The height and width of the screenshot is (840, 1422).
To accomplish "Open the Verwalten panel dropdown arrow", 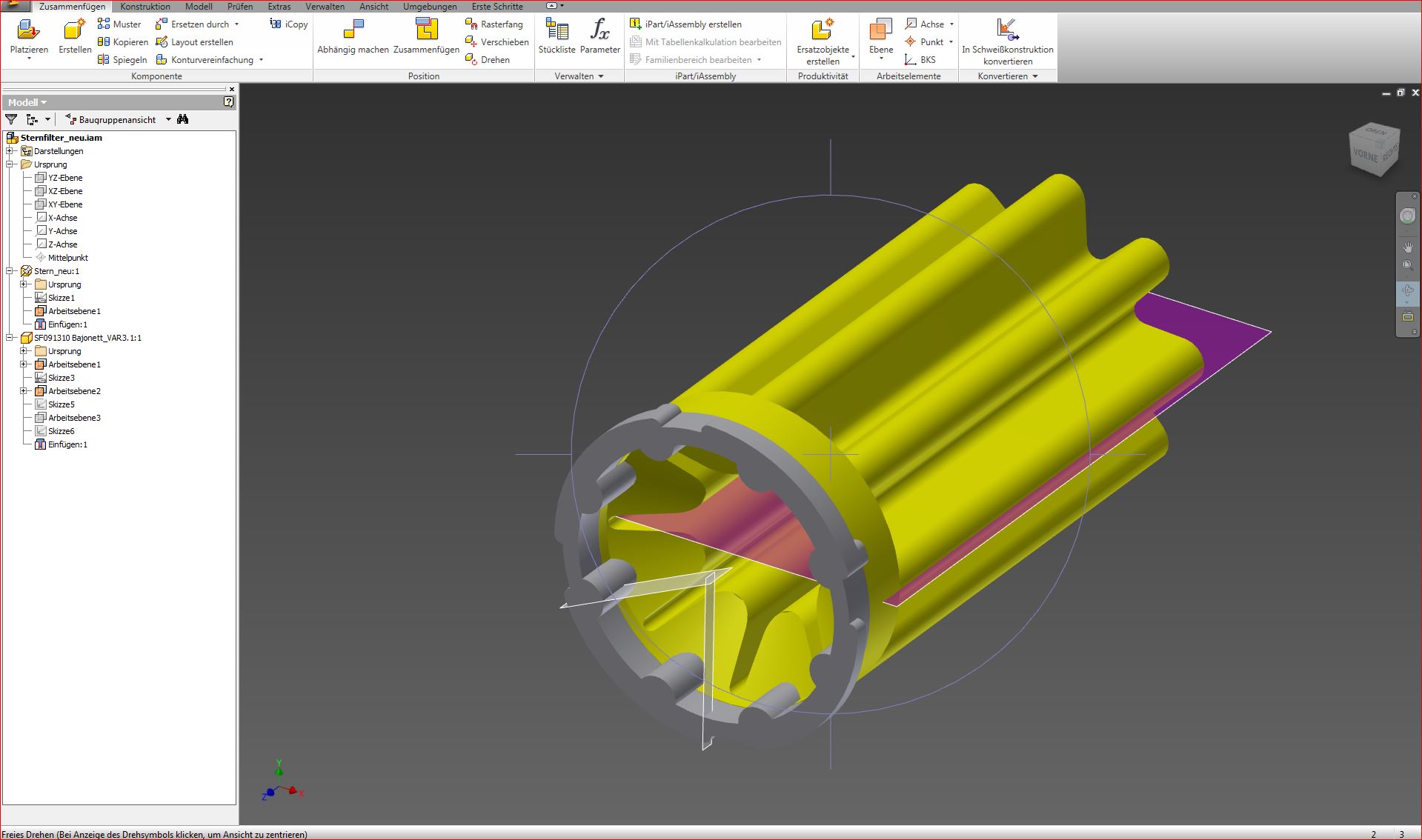I will pos(601,76).
